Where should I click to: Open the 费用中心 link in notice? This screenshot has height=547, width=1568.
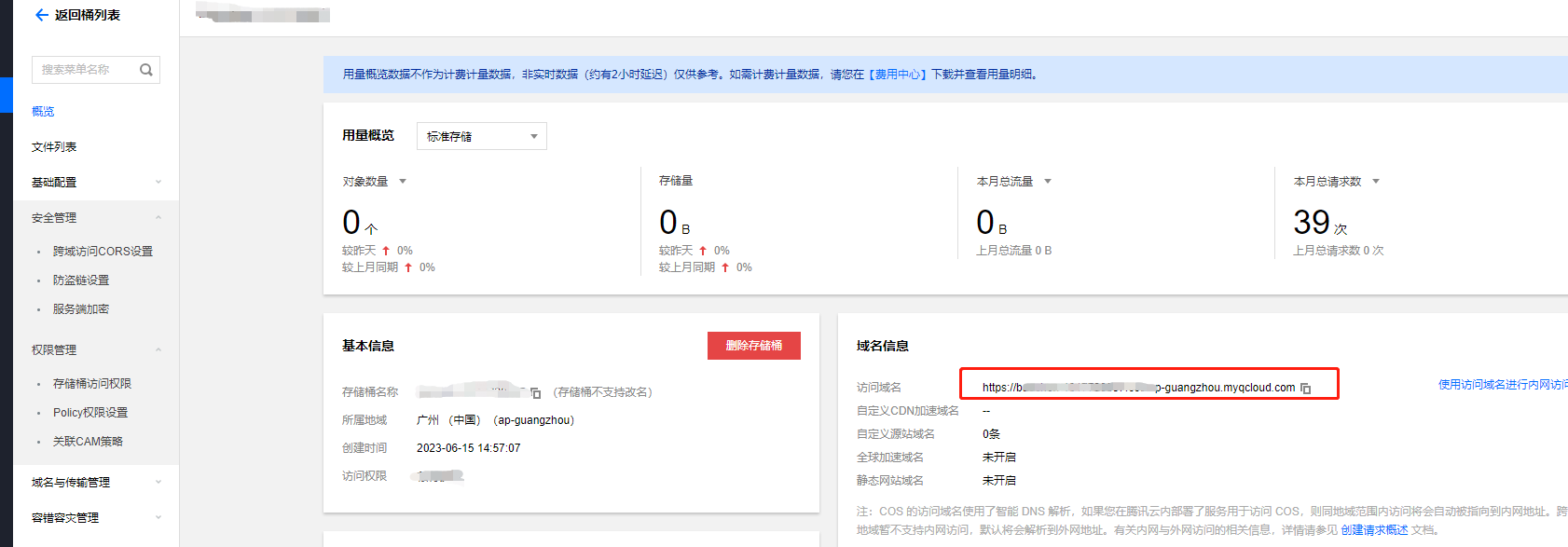coord(897,75)
